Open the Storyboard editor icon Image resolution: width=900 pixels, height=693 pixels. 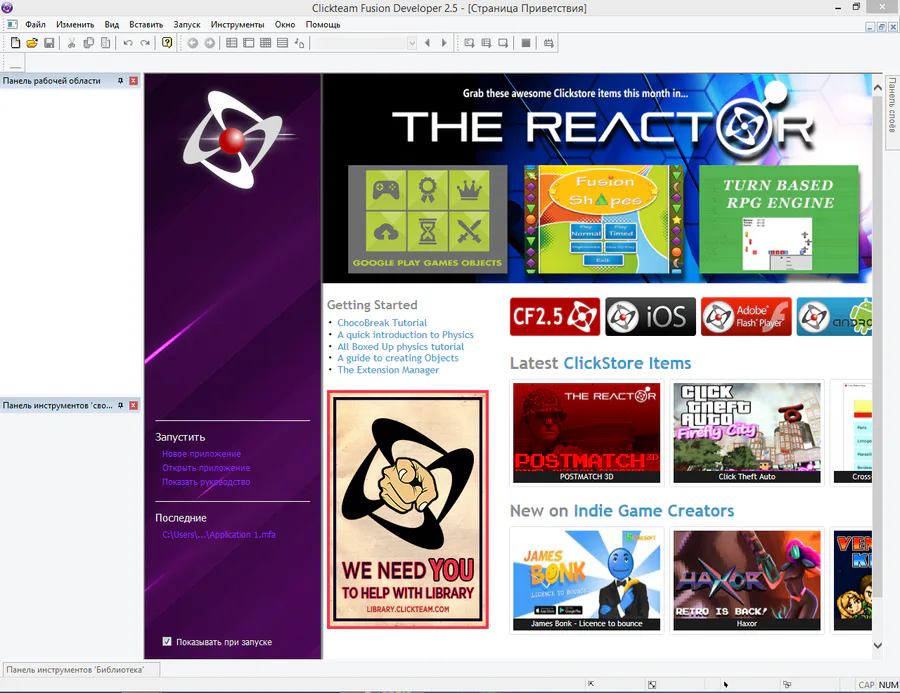231,43
